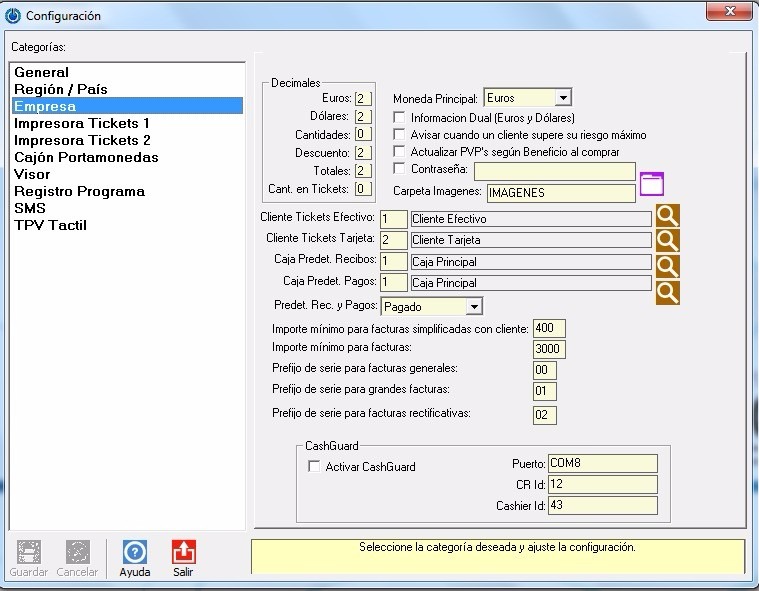The width and height of the screenshot is (759, 591).
Task: Select the Región / País category
Action: click(127, 89)
